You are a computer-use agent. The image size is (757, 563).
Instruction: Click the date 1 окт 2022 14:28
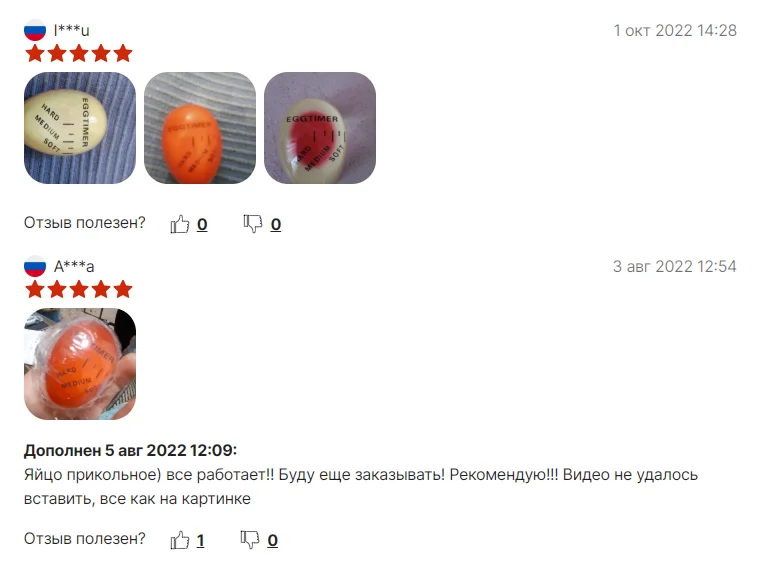[675, 30]
